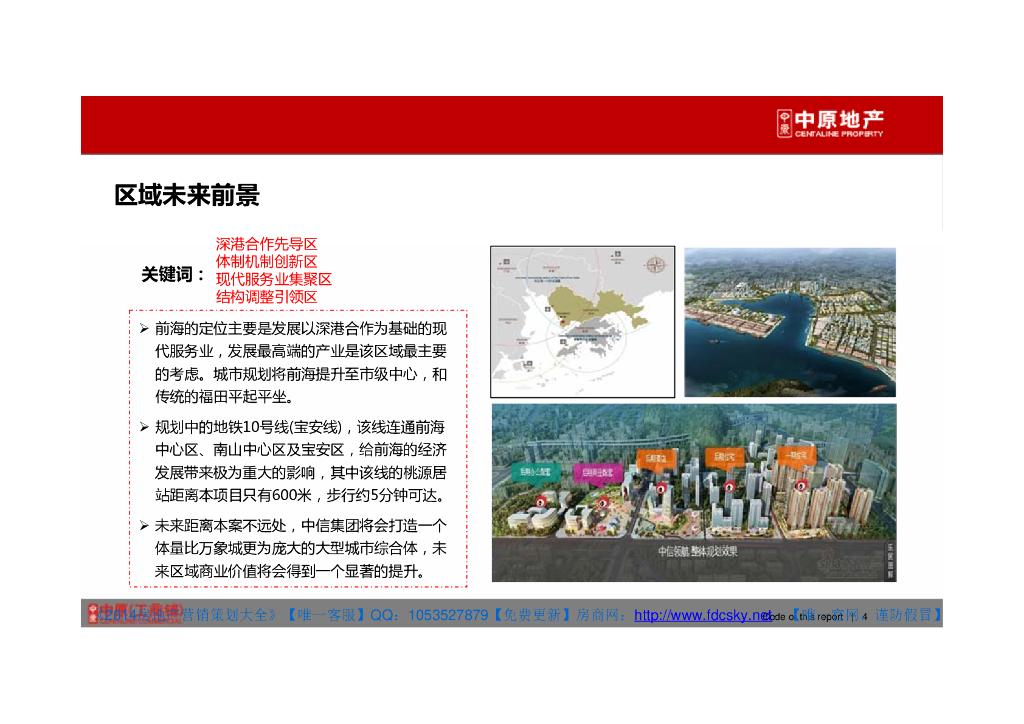Click the 结构调整引领区 keyword
The height and width of the screenshot is (724, 1024).
pyautogui.click(x=266, y=297)
